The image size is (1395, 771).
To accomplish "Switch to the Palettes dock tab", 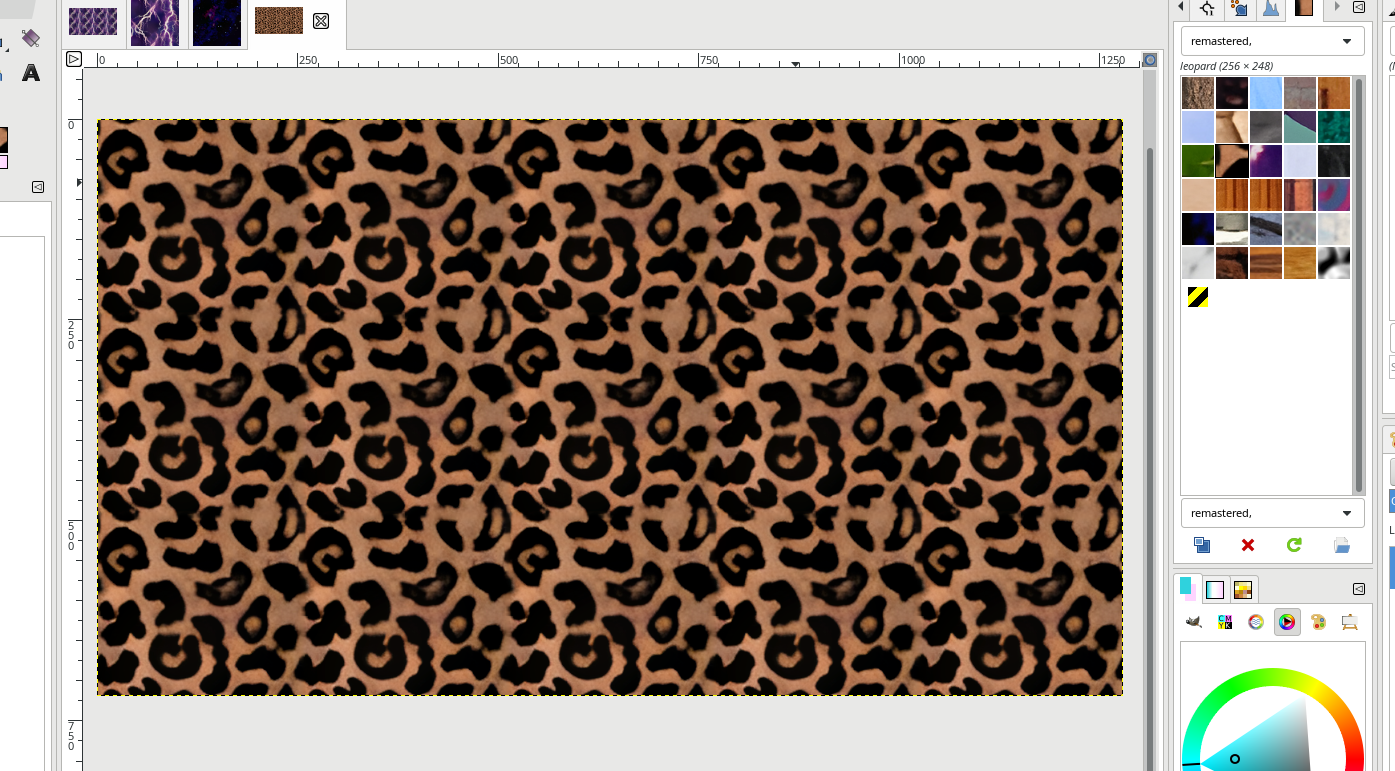I will pos(1243,590).
